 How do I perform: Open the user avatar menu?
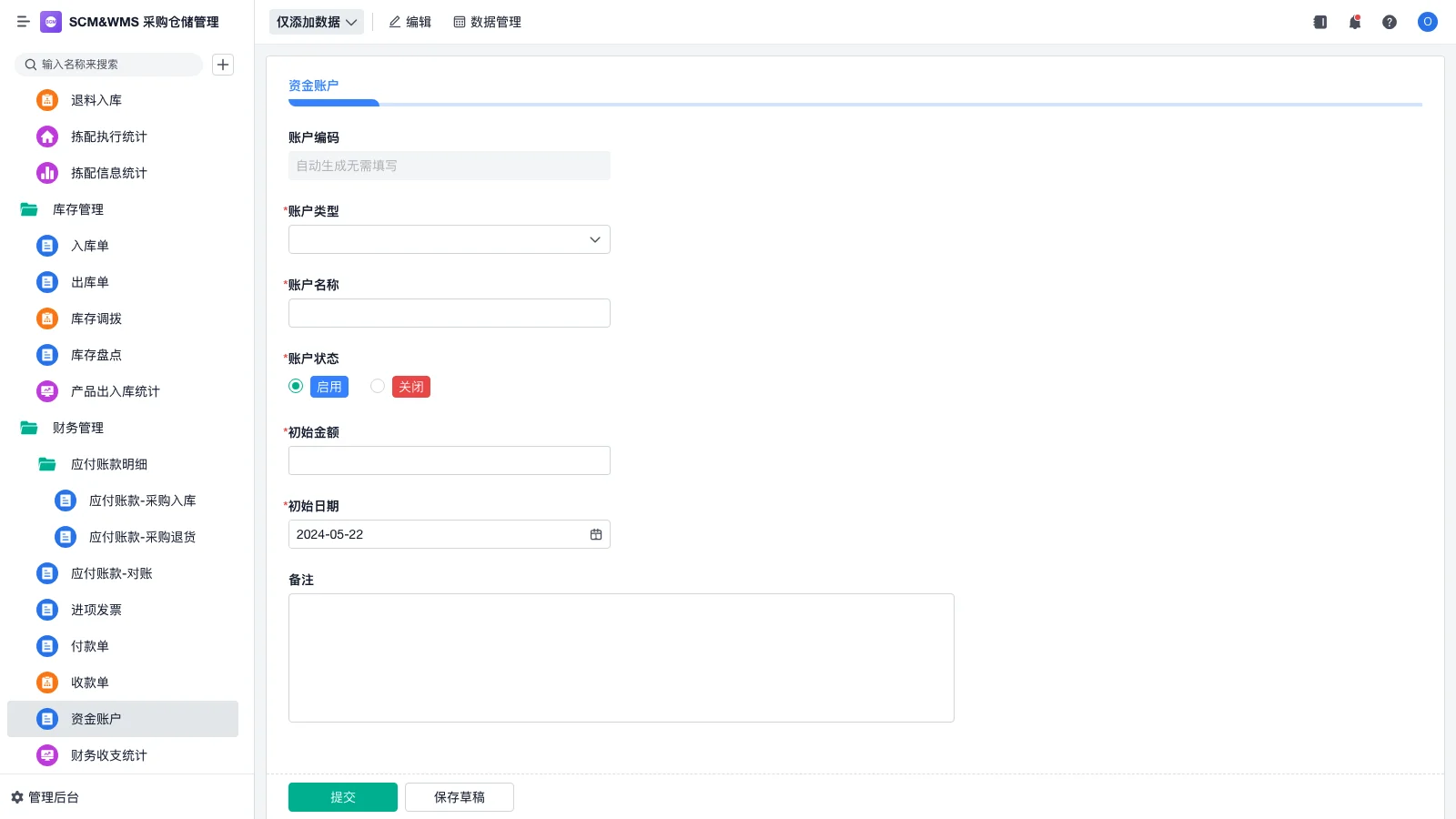coord(1428,22)
